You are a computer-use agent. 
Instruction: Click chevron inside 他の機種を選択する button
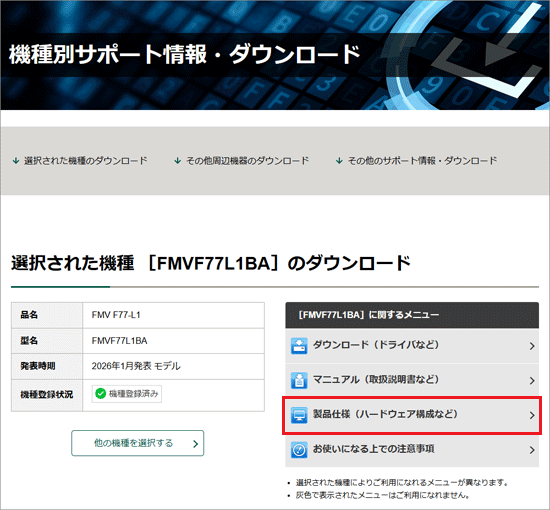[195, 444]
